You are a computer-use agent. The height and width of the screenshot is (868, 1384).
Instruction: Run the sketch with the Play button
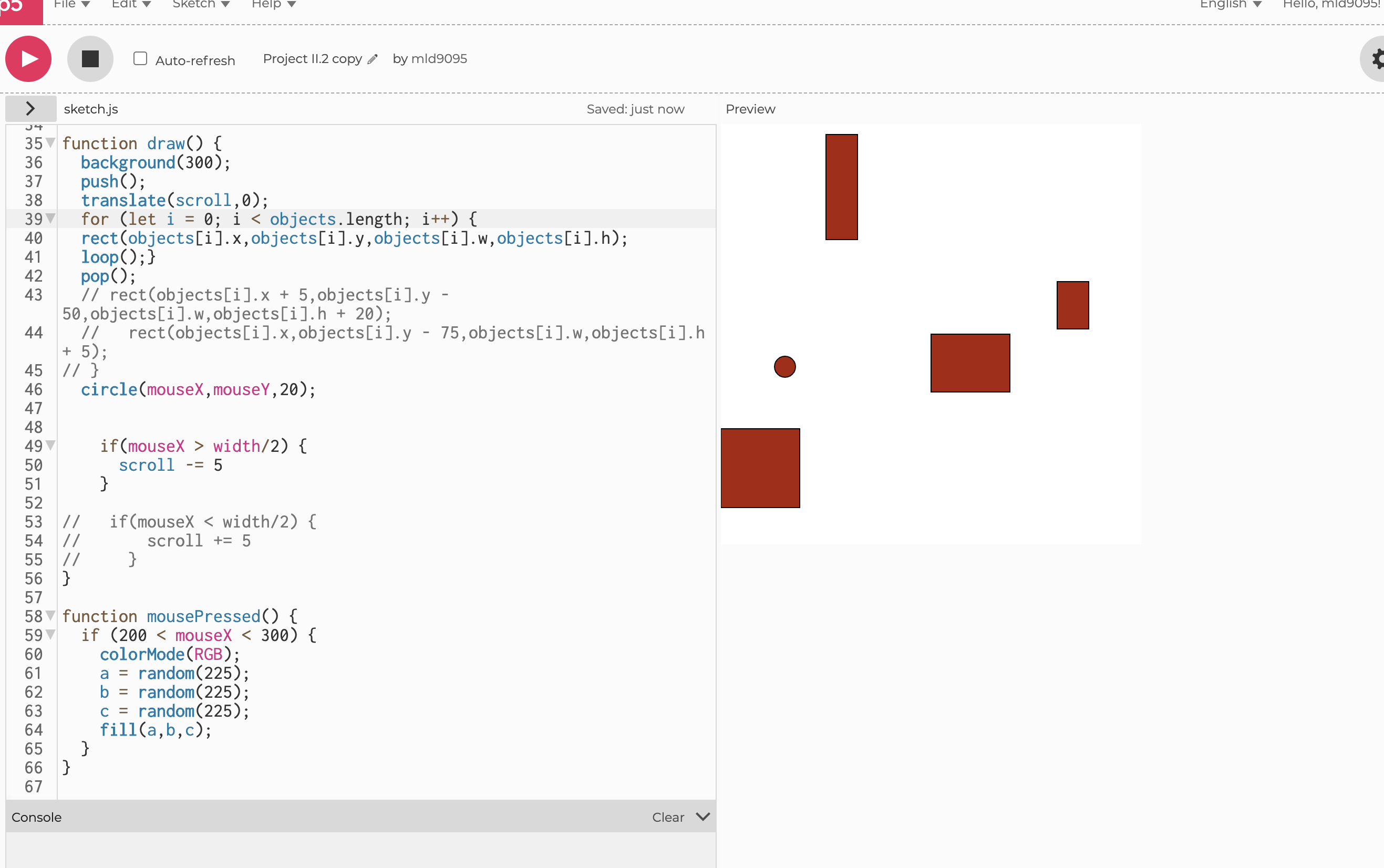pyautogui.click(x=27, y=58)
